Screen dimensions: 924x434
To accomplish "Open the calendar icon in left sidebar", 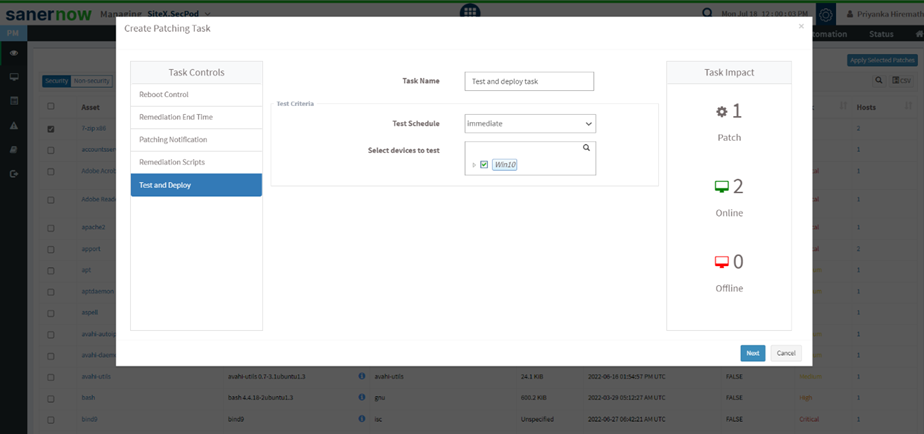I will tap(14, 101).
